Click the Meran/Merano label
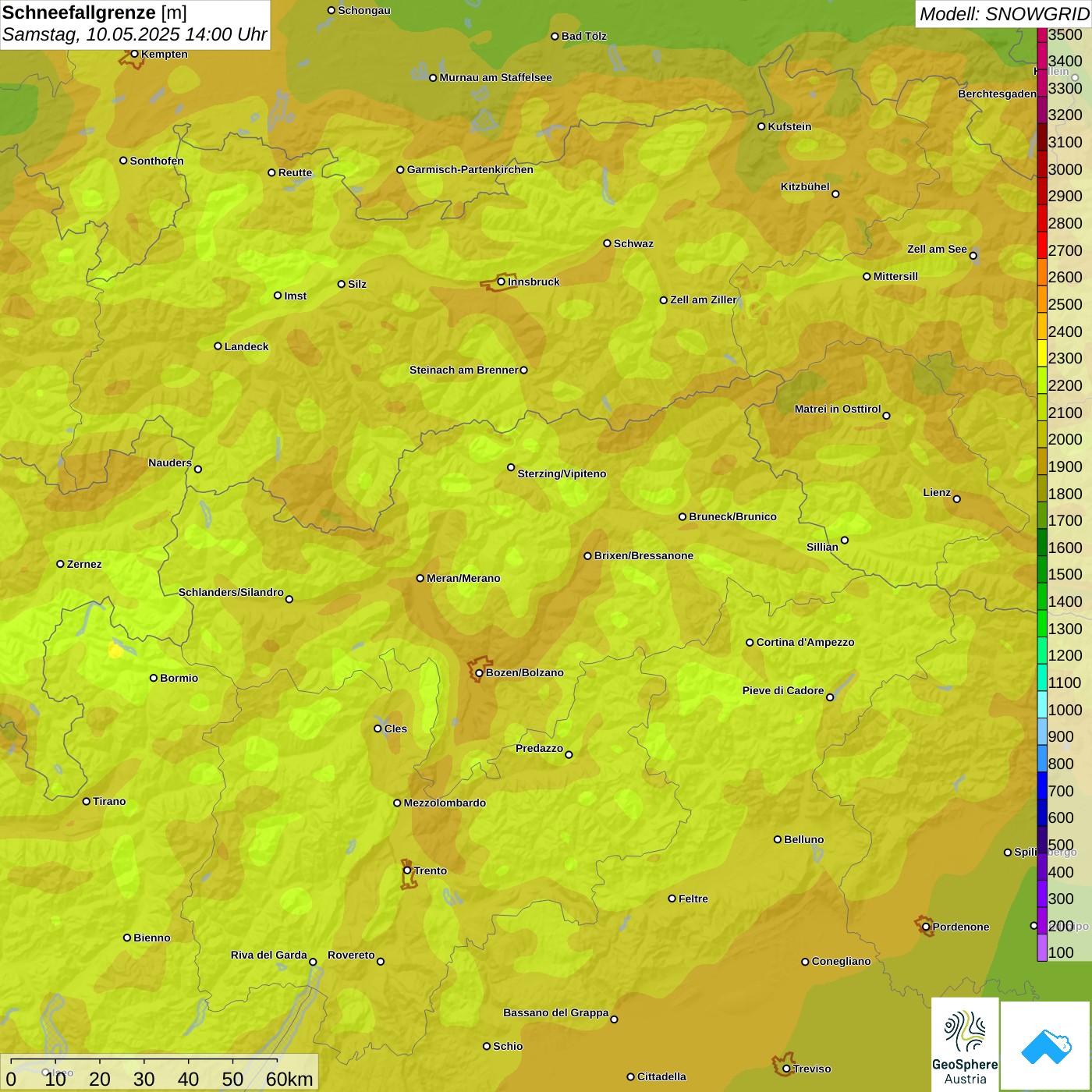 pos(463,578)
